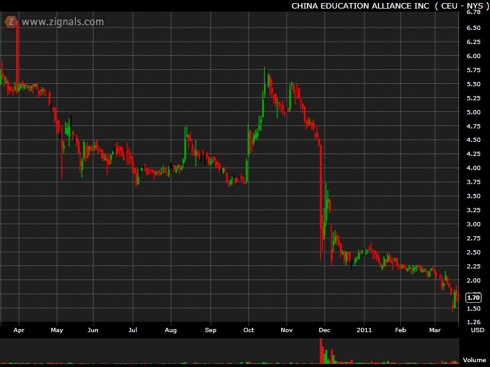This screenshot has width=490, height=367.
Task: Click the 6.50 price axis label
Action: pos(473,28)
